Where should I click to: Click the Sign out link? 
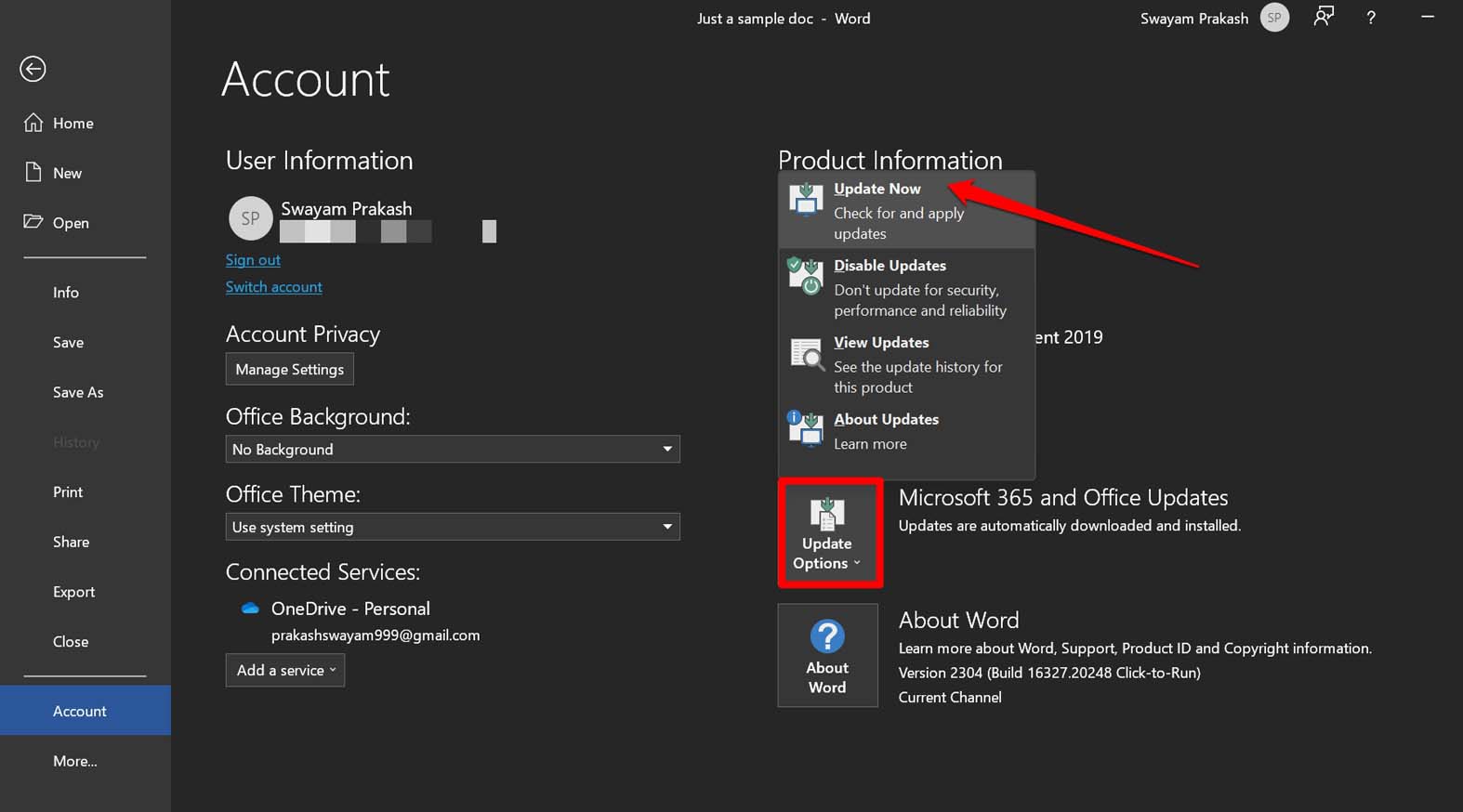pyautogui.click(x=253, y=260)
